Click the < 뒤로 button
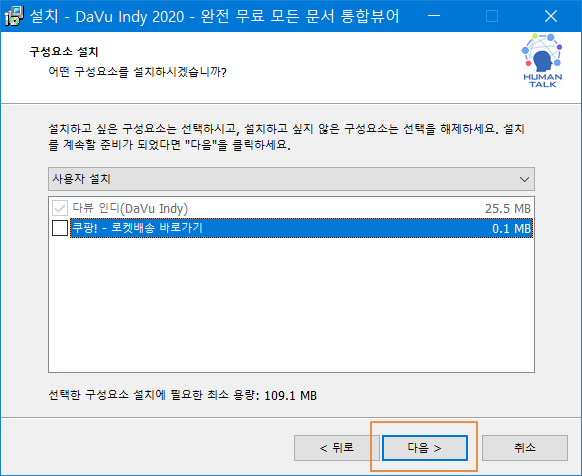Image resolution: width=582 pixels, height=476 pixels. [337, 448]
